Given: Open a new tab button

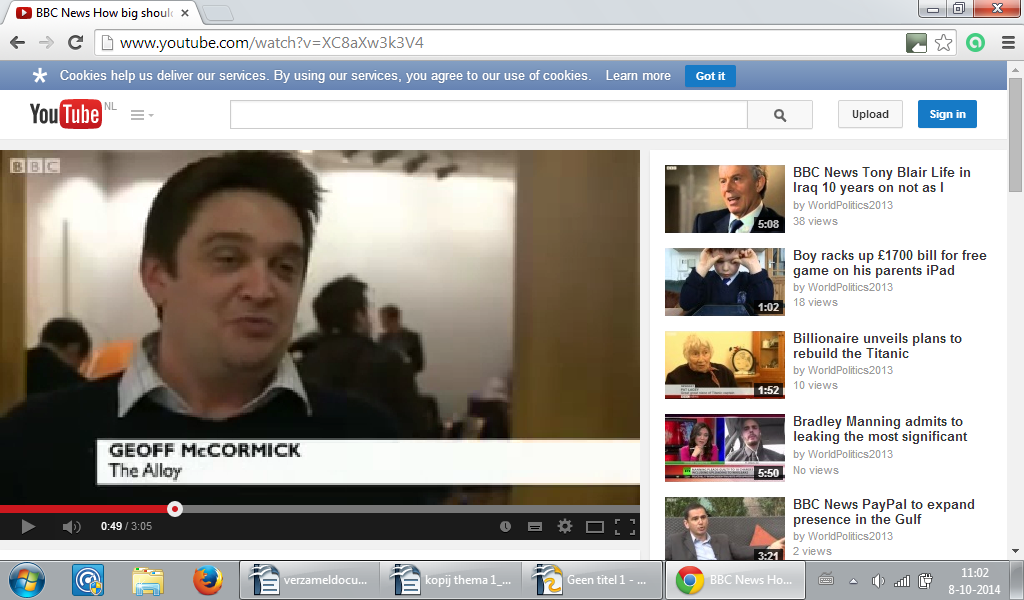Looking at the screenshot, I should [x=217, y=13].
